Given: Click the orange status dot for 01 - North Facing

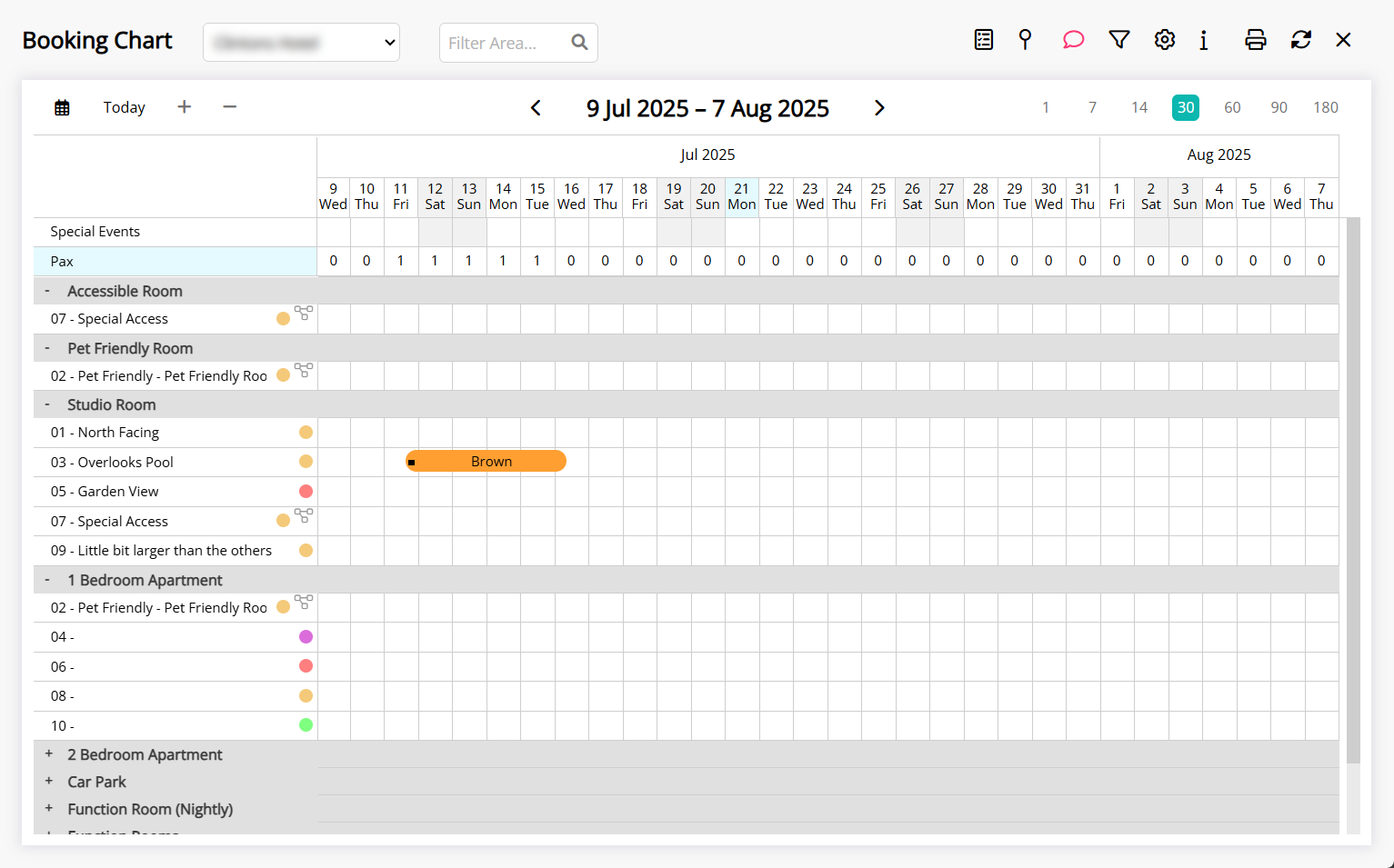Looking at the screenshot, I should click(x=306, y=433).
